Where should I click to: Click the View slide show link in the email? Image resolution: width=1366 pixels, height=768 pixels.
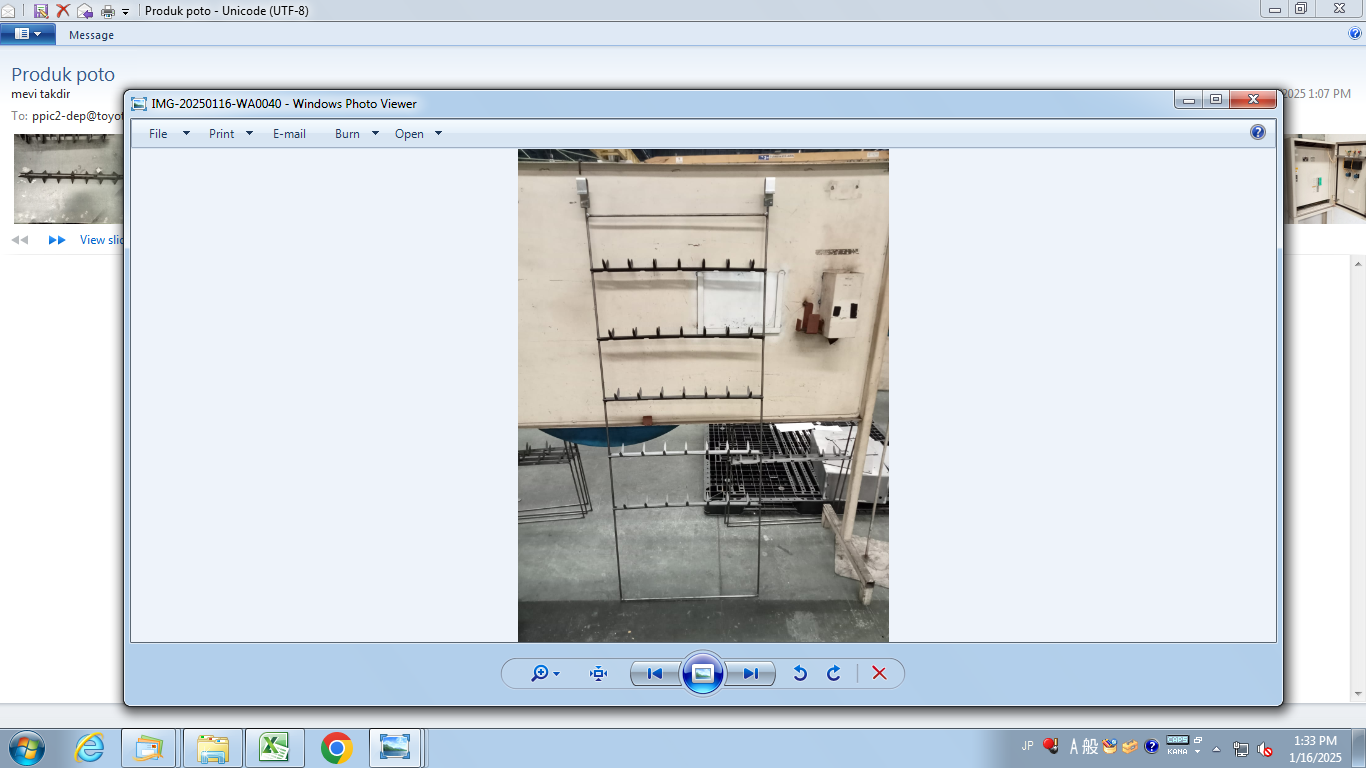point(102,240)
